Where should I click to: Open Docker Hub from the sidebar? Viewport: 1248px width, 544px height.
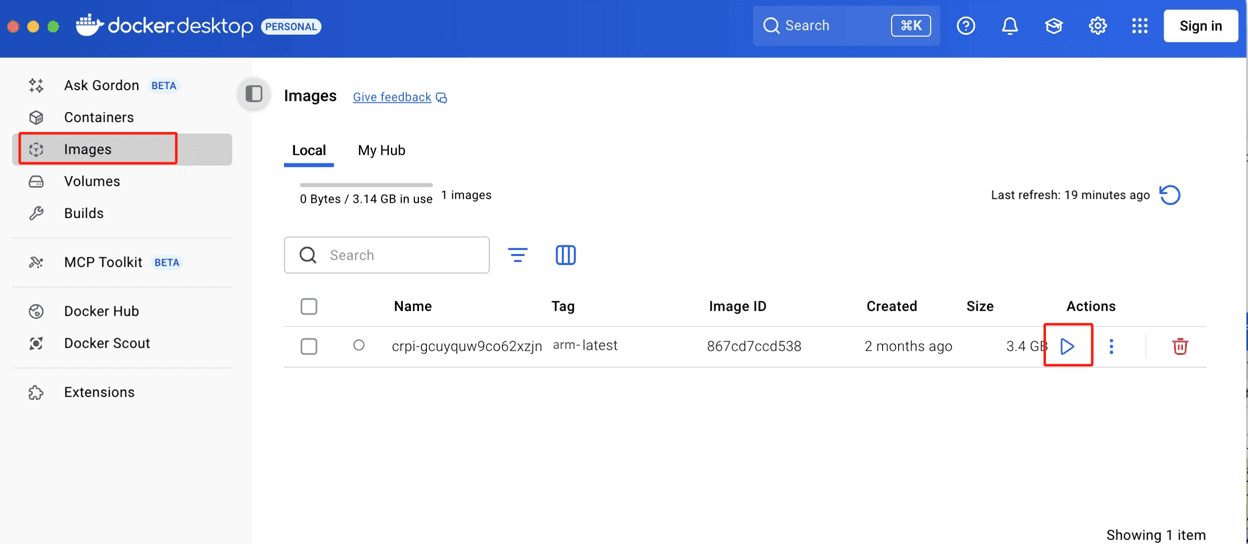122,311
